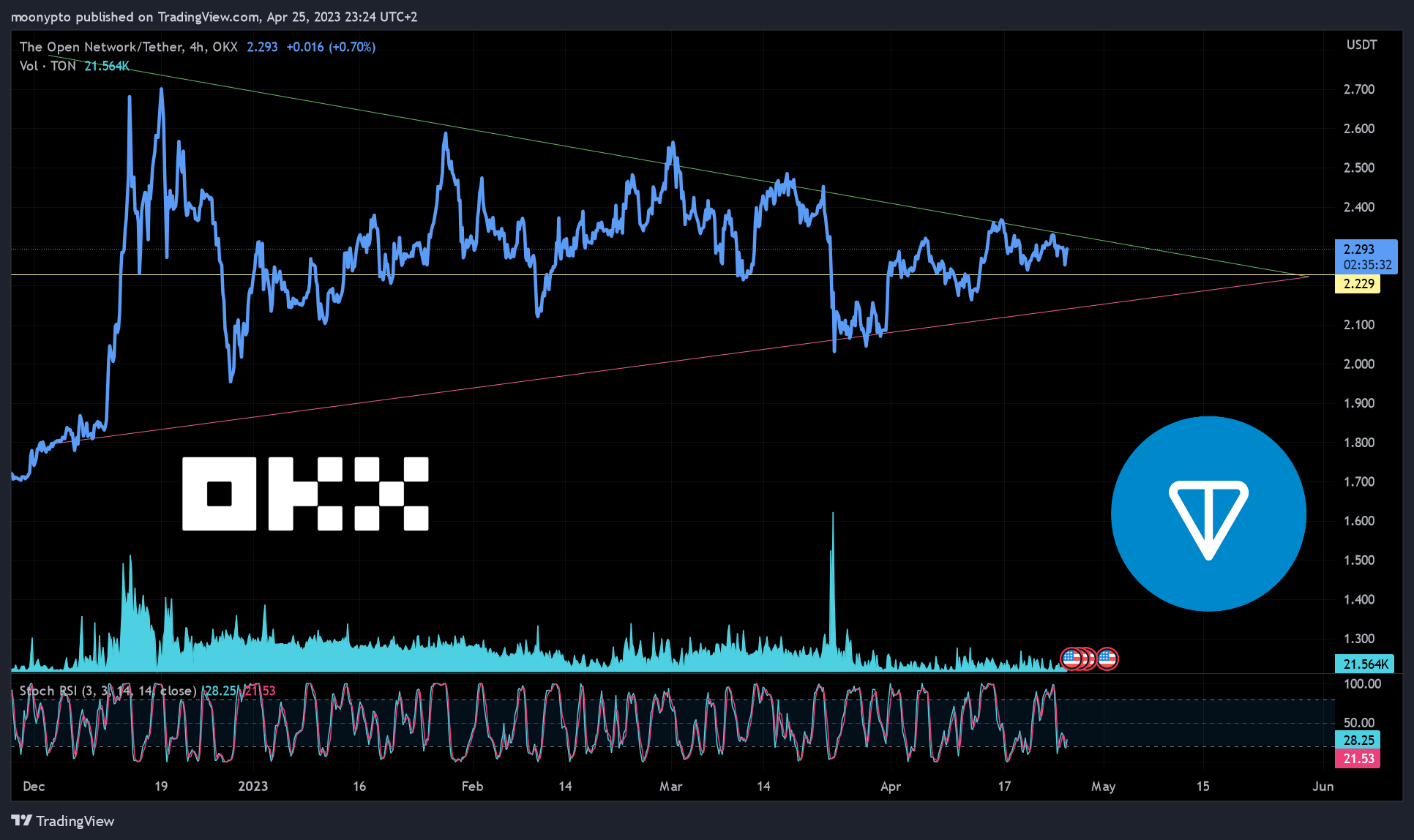Click the pink 21.53 Stoch axis tag
This screenshot has height=840, width=1414.
point(1358,759)
